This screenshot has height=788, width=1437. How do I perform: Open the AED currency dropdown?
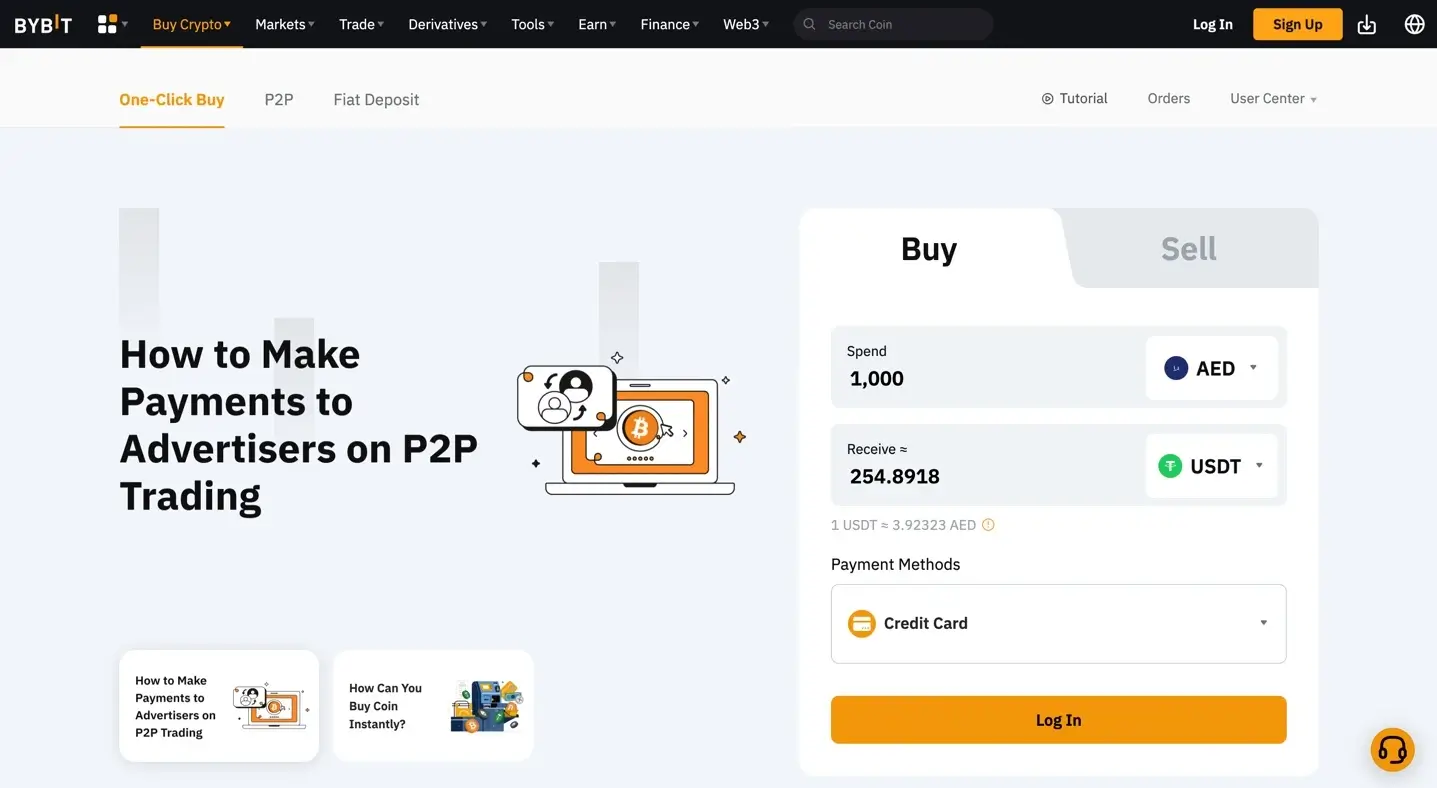(x=1211, y=368)
